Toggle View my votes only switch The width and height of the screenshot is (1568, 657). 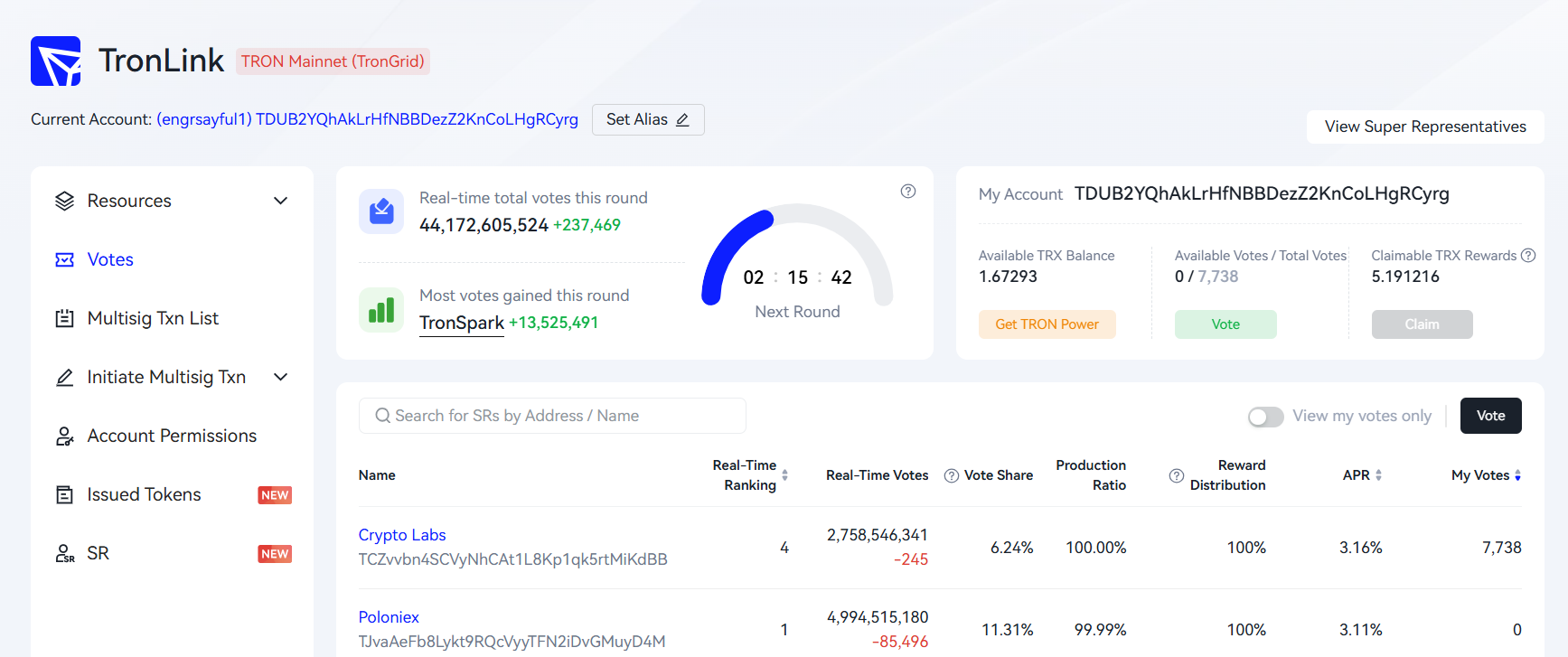coord(1265,417)
